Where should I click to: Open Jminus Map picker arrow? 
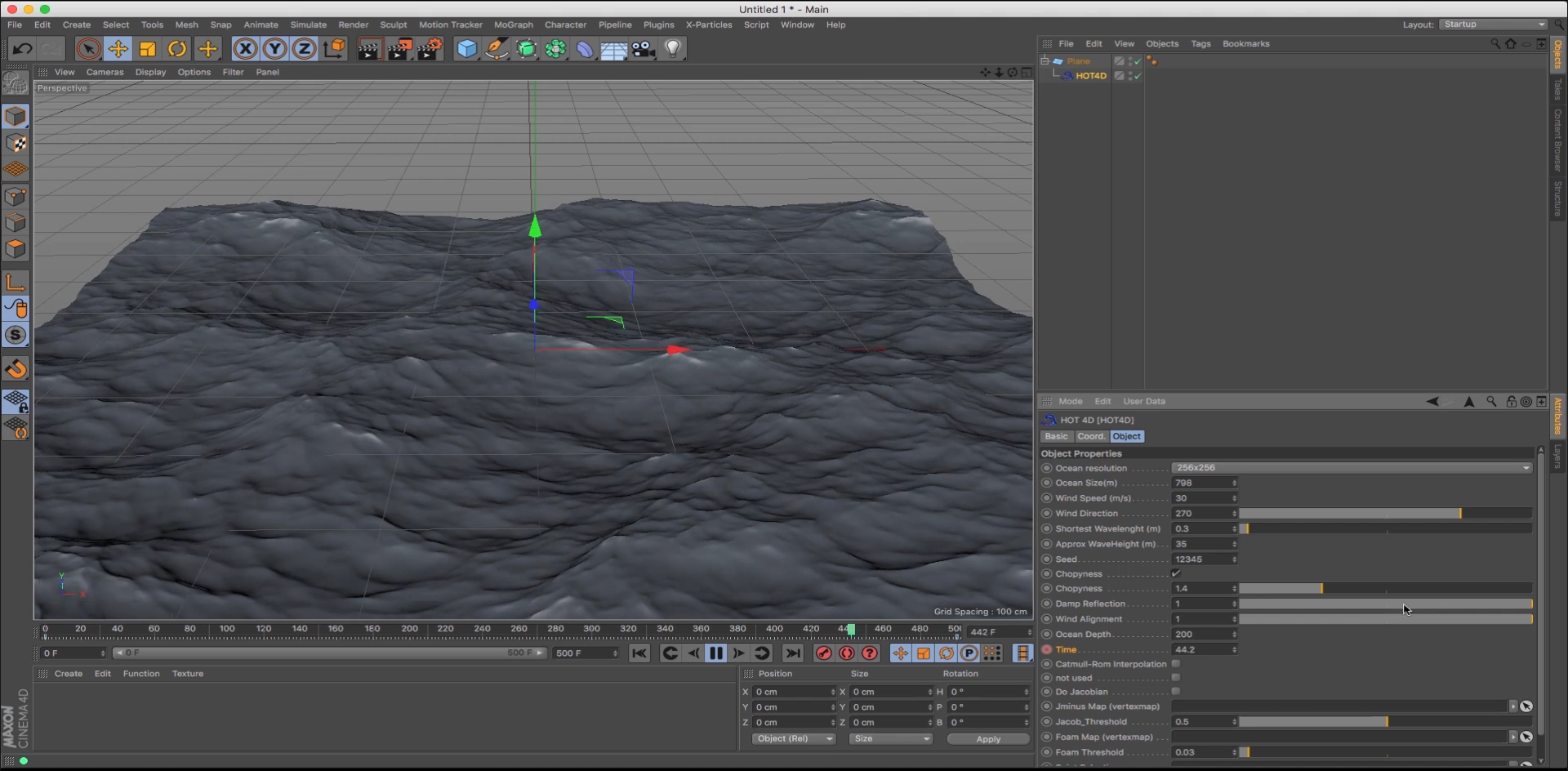(1513, 706)
